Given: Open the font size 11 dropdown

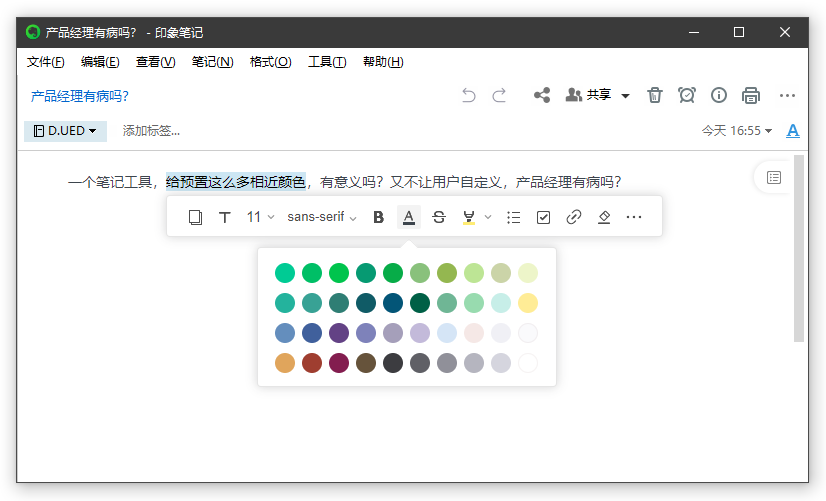Looking at the screenshot, I should [260, 217].
